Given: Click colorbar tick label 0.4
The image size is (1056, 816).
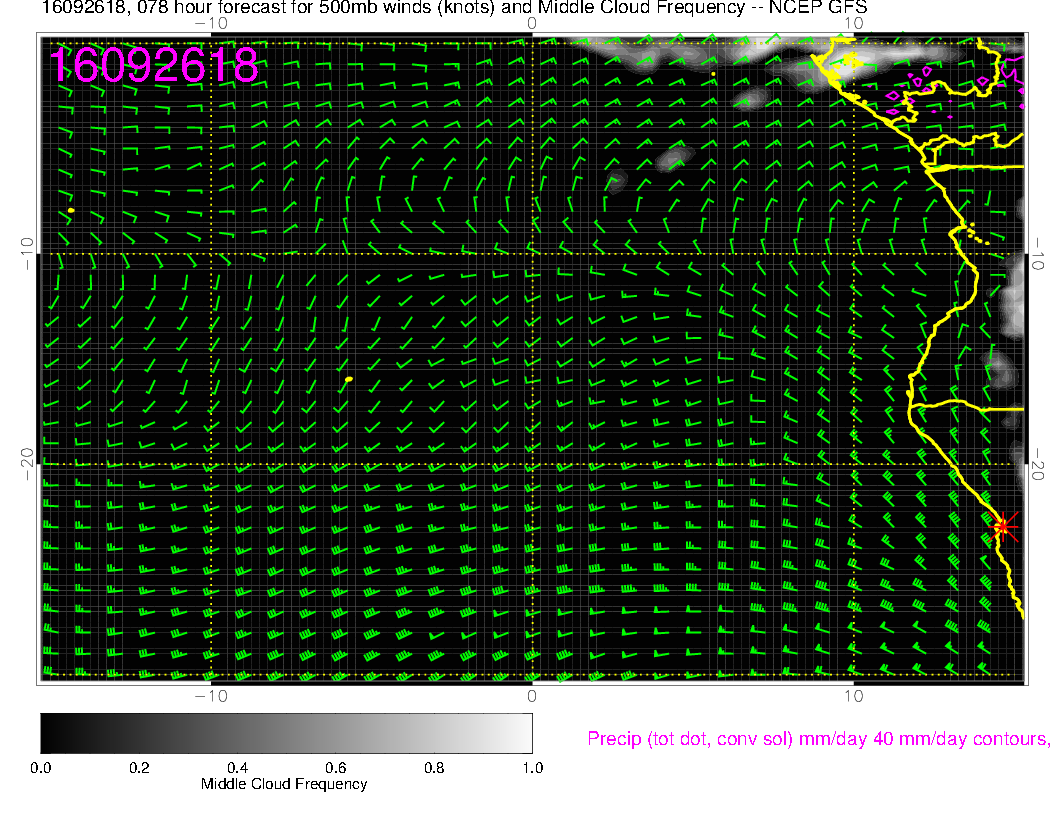Looking at the screenshot, I should (x=238, y=768).
